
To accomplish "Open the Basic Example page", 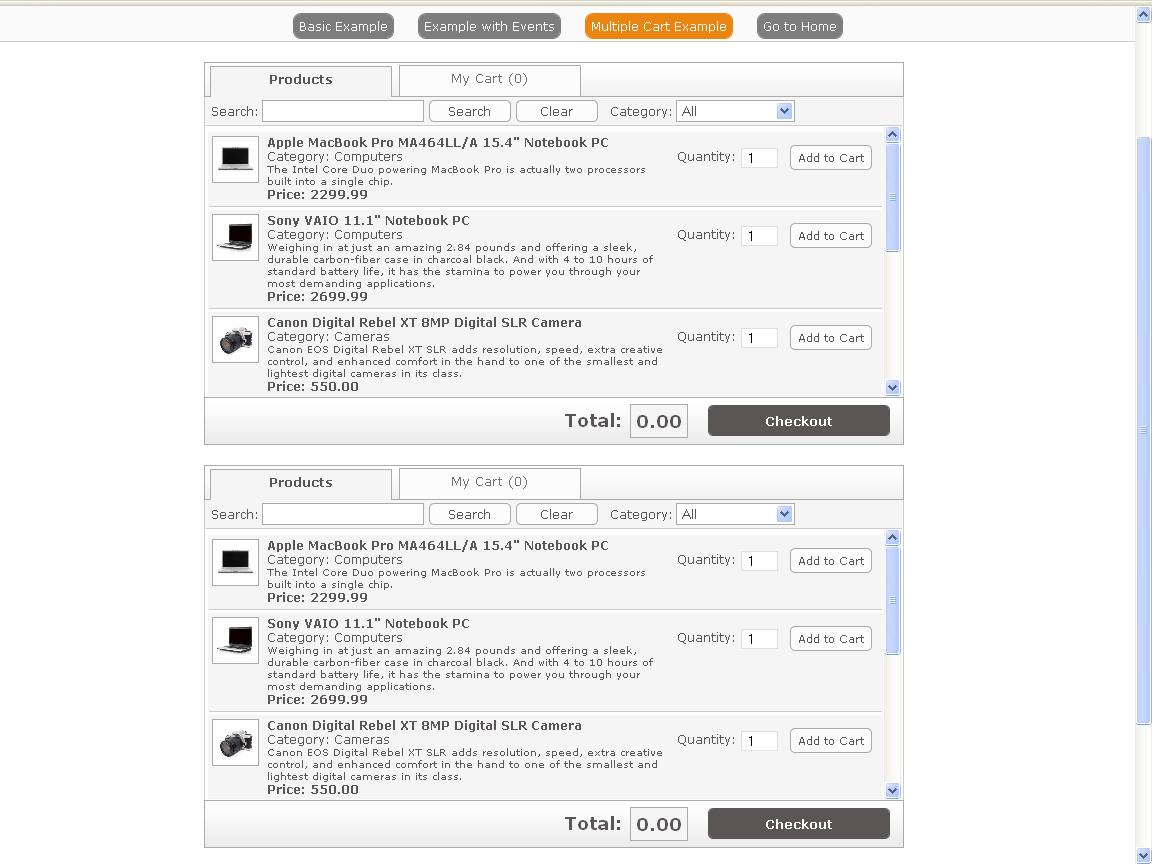I will [343, 27].
